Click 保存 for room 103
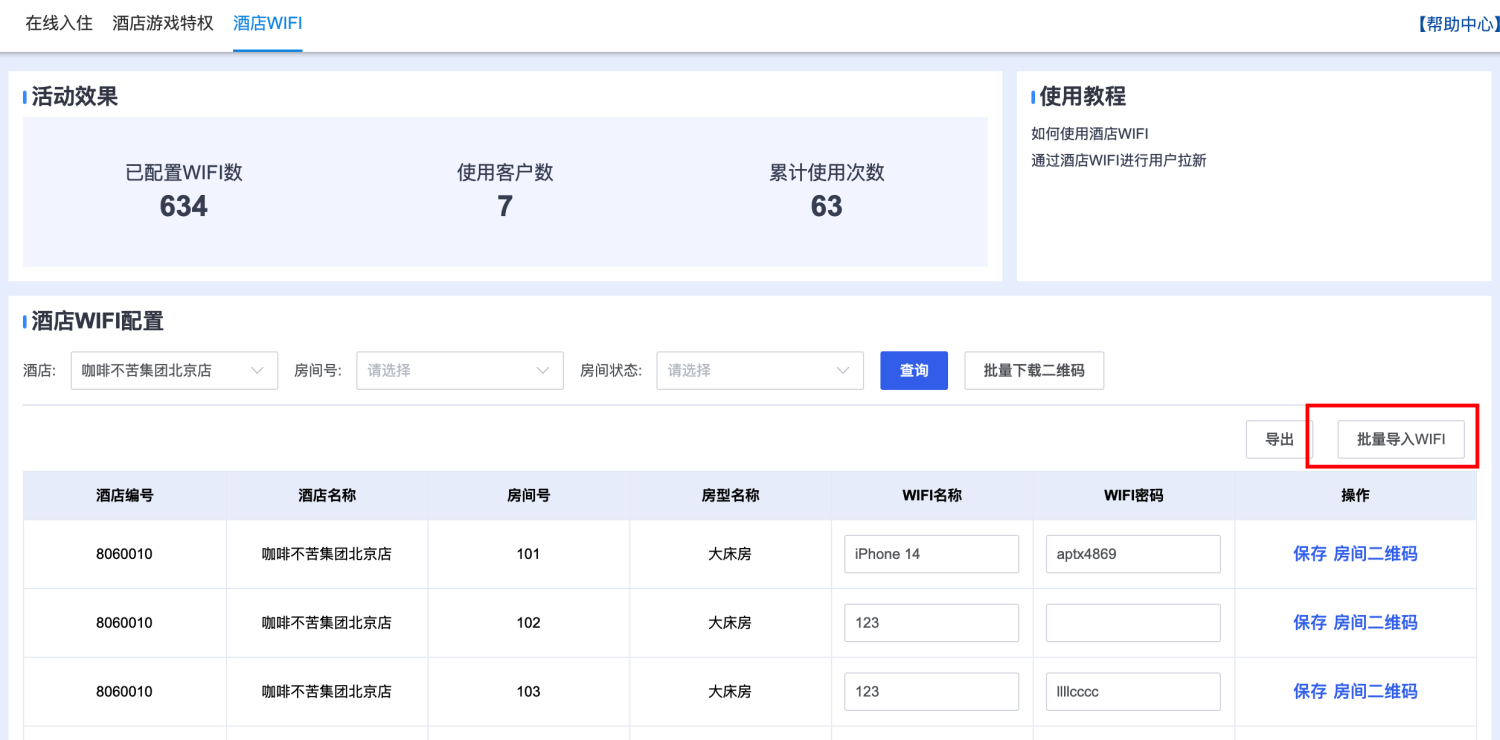 click(1310, 691)
